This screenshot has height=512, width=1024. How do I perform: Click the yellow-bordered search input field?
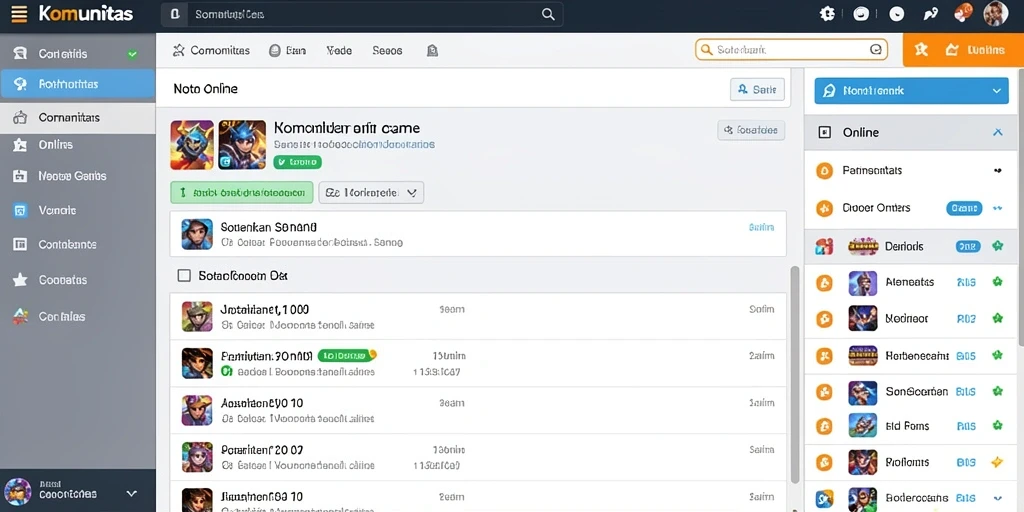pyautogui.click(x=792, y=50)
